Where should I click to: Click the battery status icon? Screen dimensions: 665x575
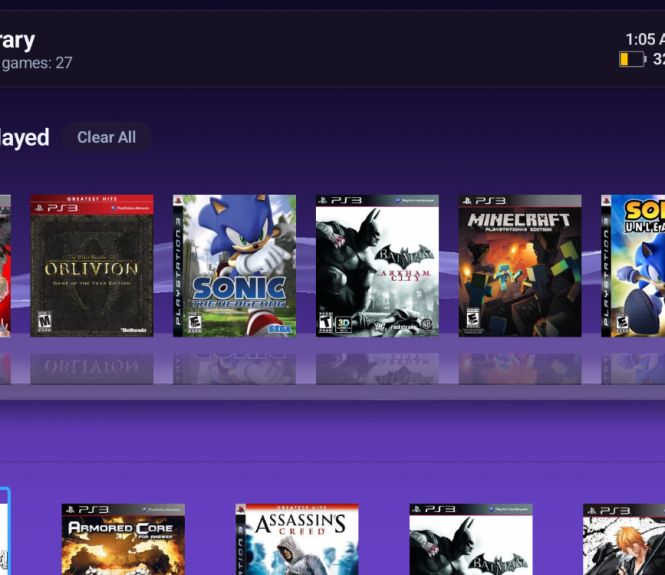(x=632, y=59)
